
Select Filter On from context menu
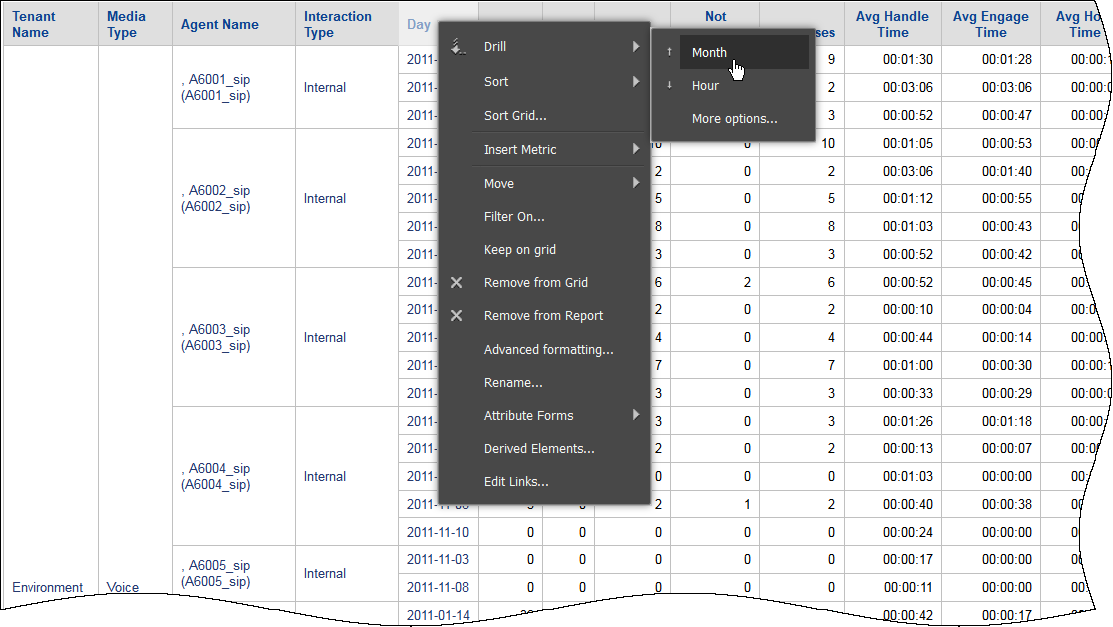pos(513,217)
